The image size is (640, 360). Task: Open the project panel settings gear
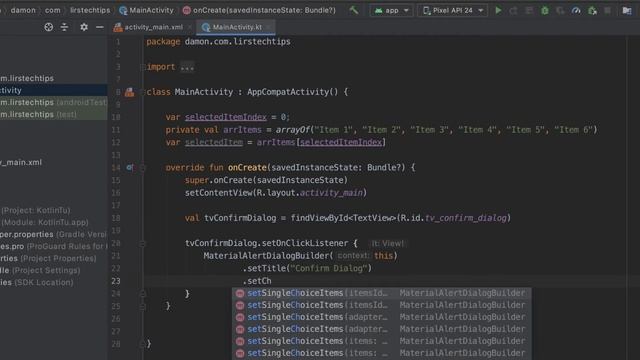click(x=84, y=27)
